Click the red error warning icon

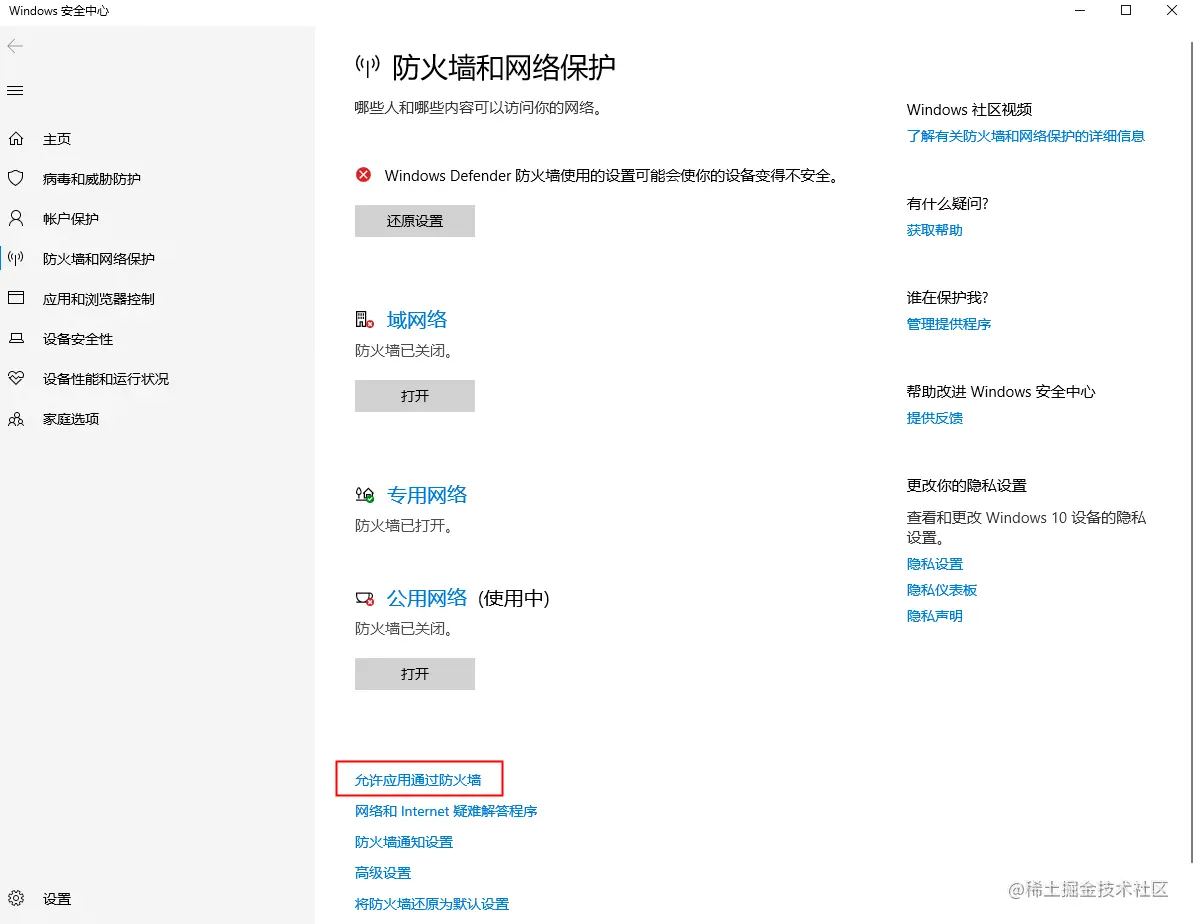[364, 175]
